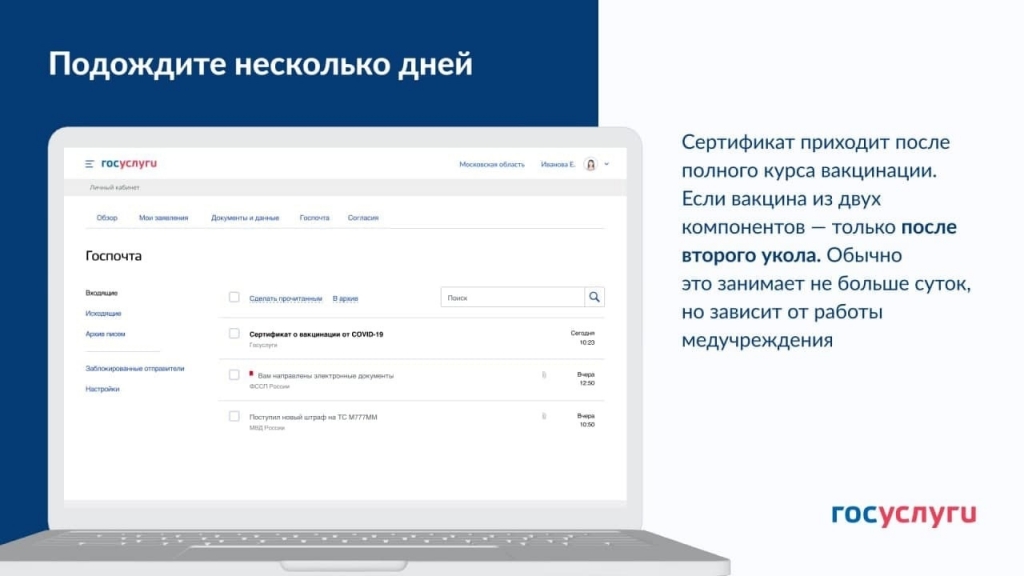Click the Сделать прочитанным link
This screenshot has width=1024, height=576.
(285, 298)
